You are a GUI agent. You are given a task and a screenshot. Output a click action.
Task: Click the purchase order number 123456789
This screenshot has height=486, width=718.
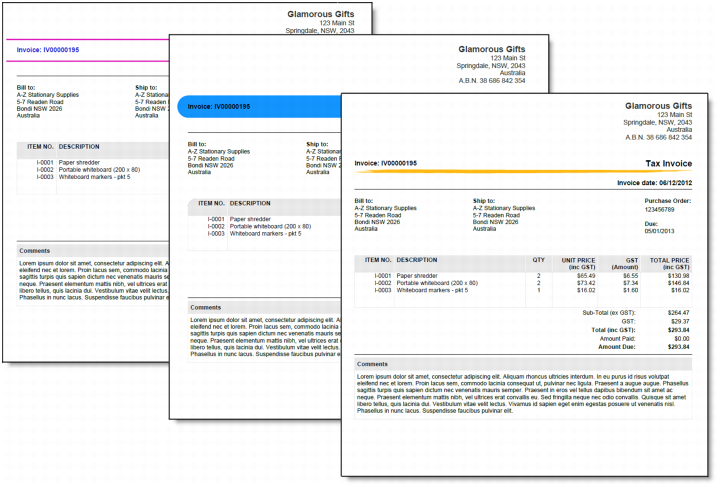tap(659, 209)
